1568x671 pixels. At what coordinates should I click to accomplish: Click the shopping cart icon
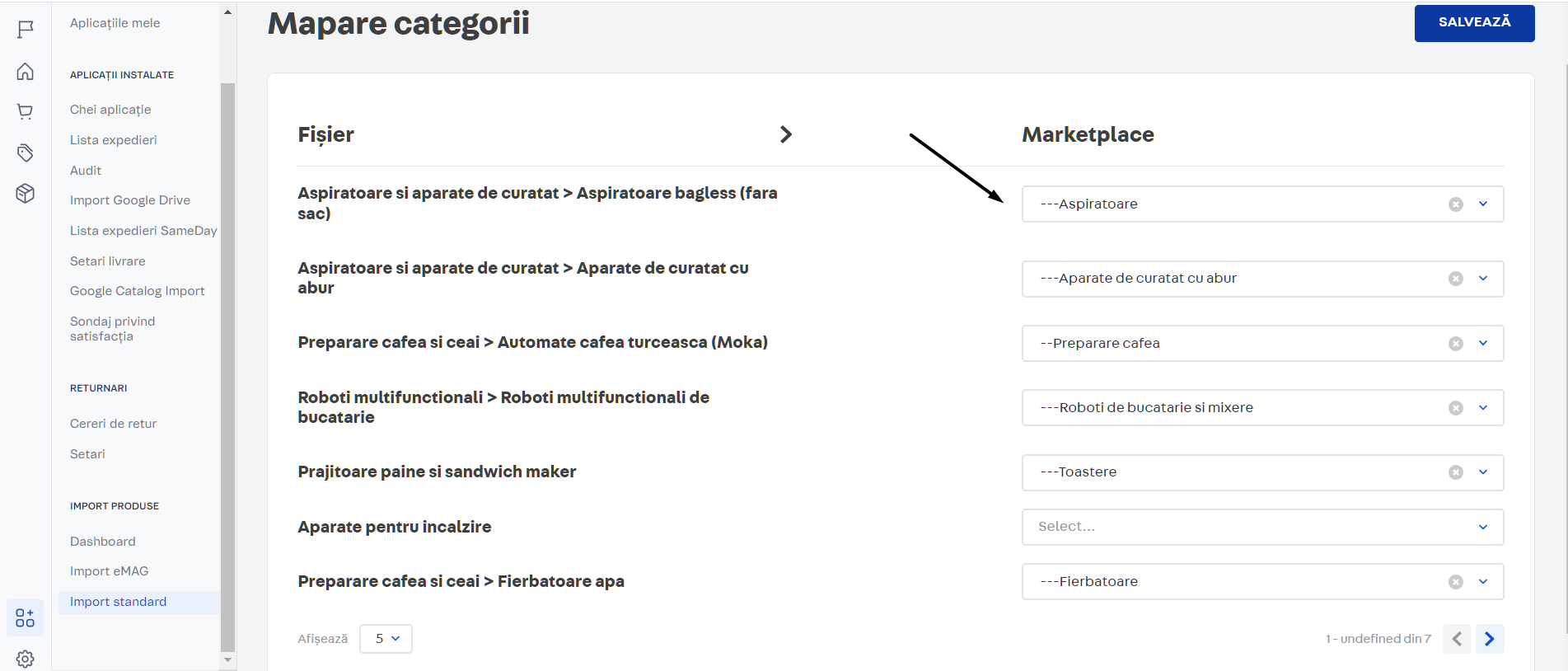26,112
